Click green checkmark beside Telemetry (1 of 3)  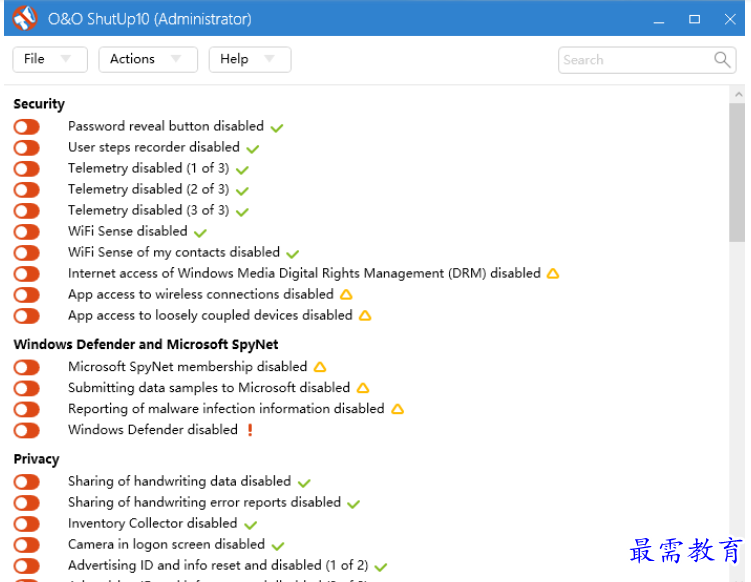[242, 170]
